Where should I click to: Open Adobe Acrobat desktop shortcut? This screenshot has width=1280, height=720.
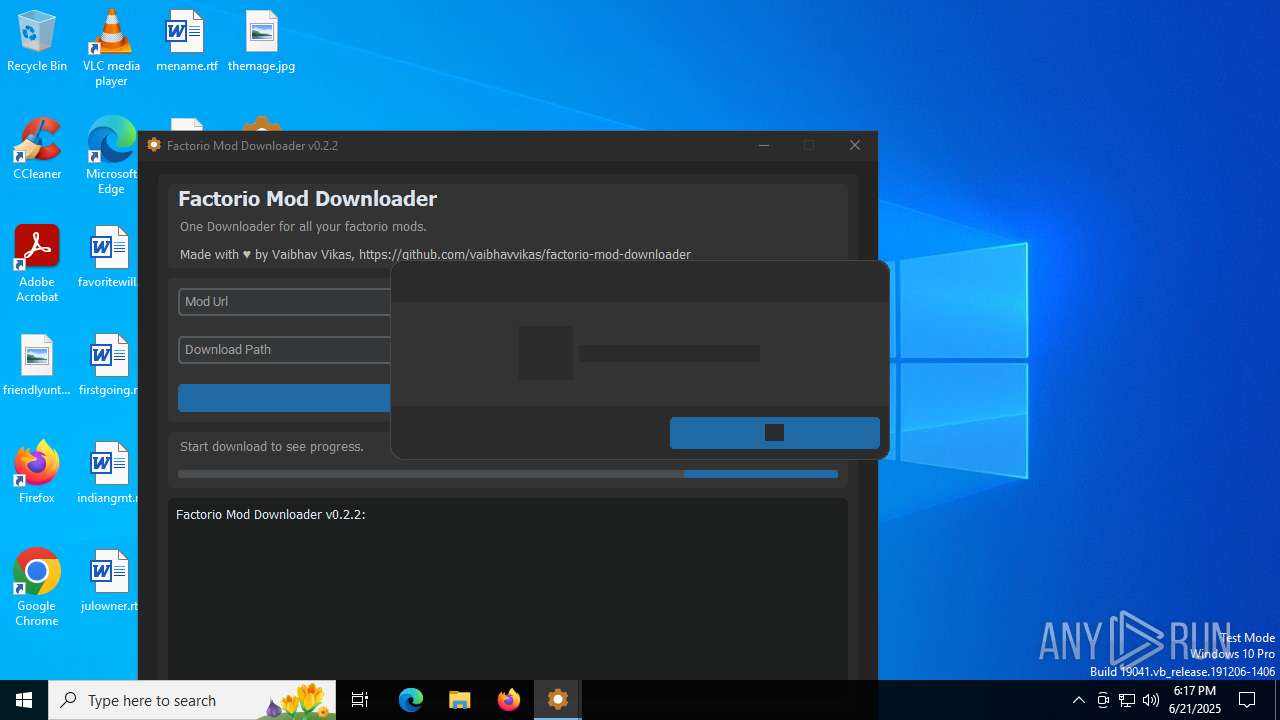click(x=37, y=264)
